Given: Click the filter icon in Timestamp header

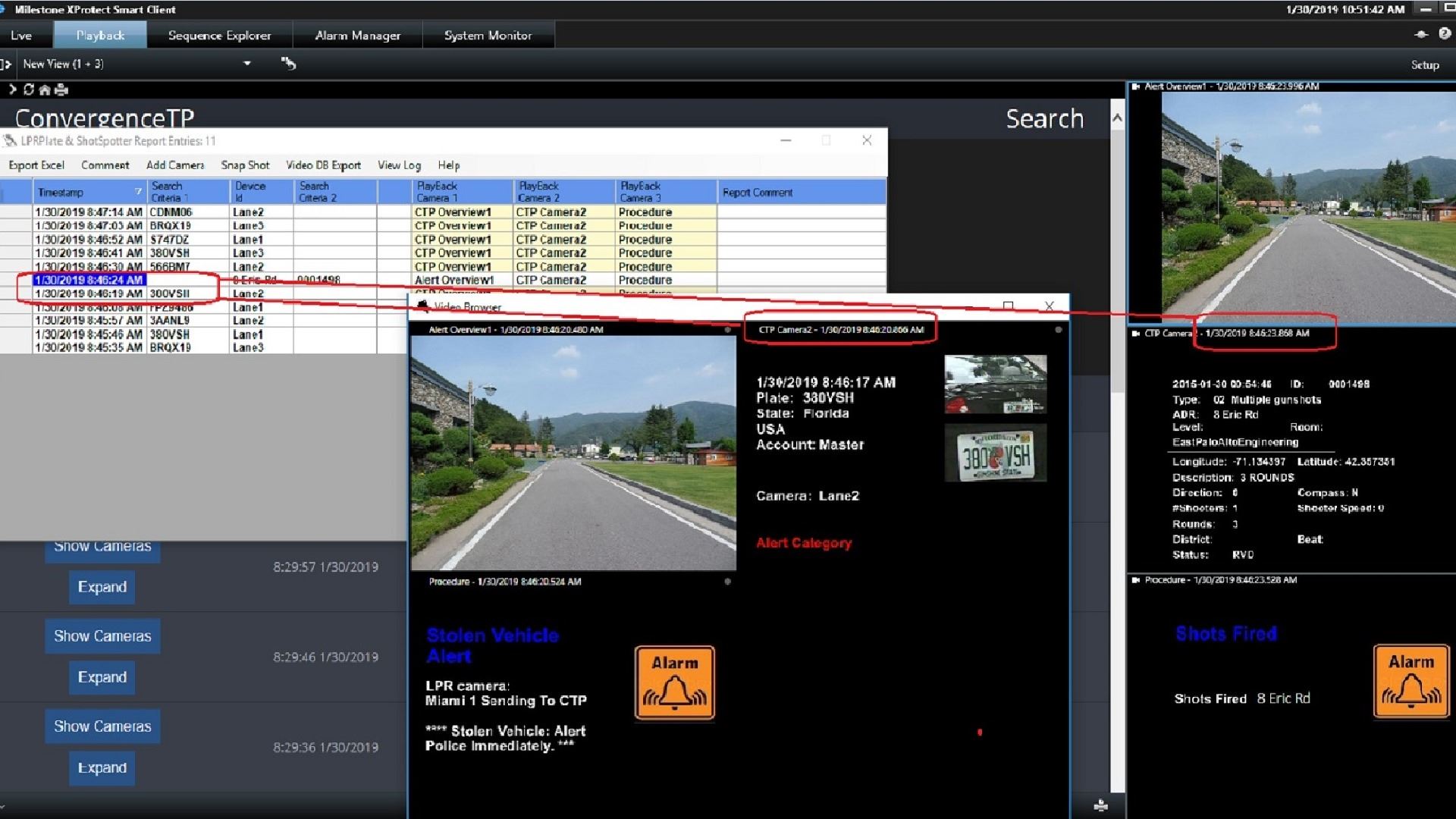Looking at the screenshot, I should (138, 191).
